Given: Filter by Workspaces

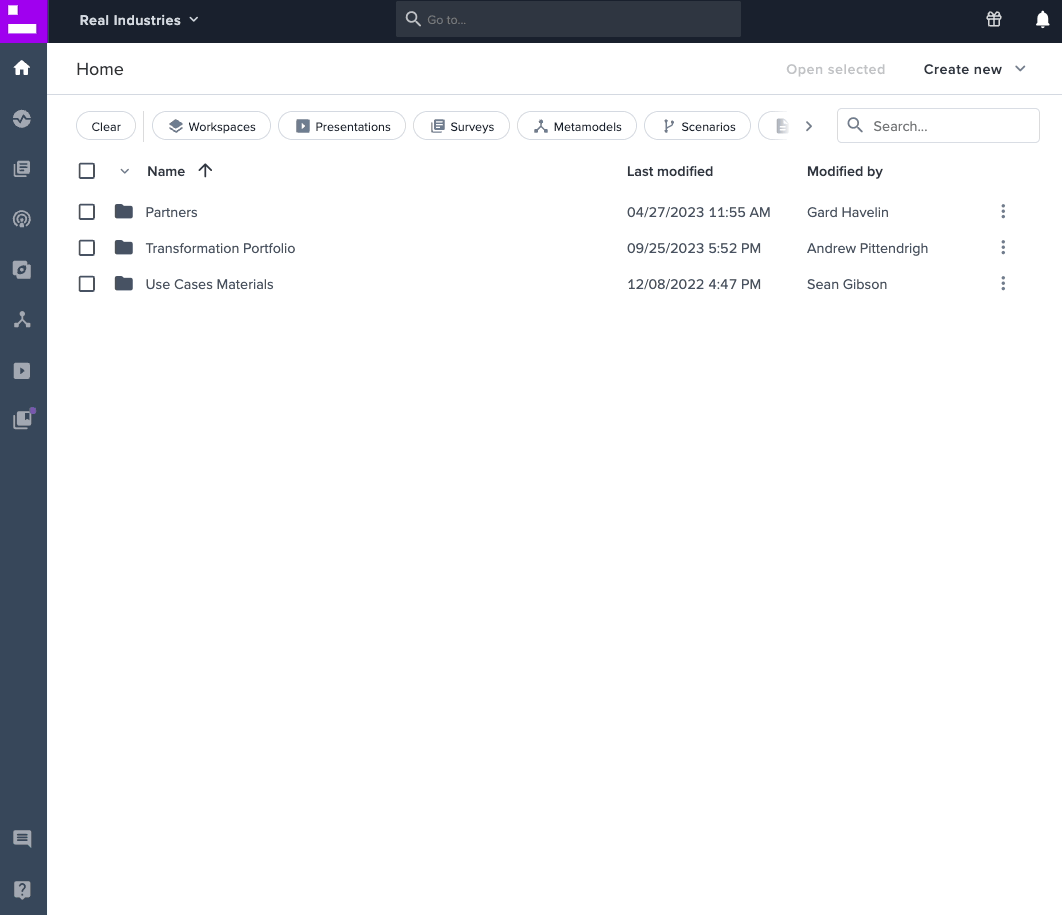Looking at the screenshot, I should click(211, 126).
